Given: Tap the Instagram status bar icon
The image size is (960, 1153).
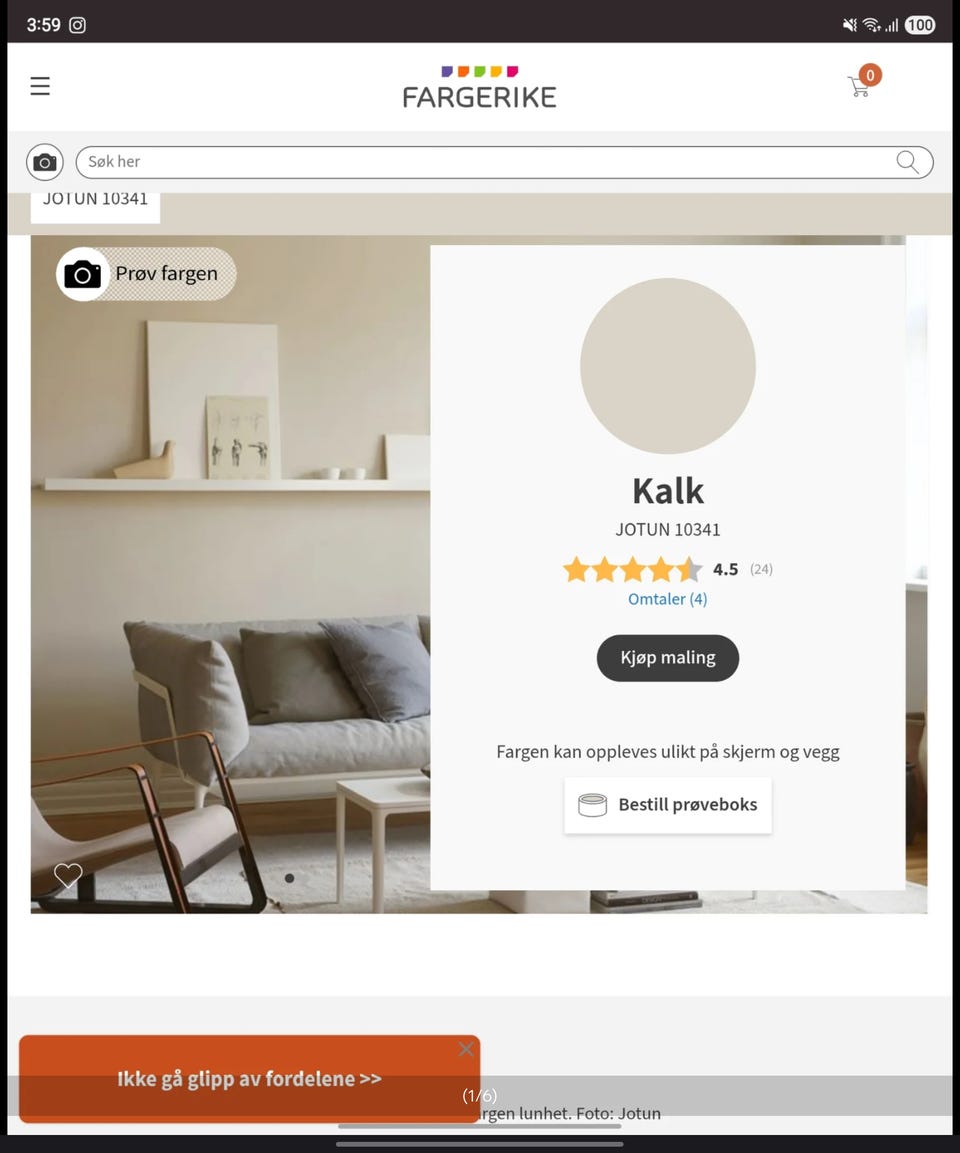Looking at the screenshot, I should (x=77, y=25).
